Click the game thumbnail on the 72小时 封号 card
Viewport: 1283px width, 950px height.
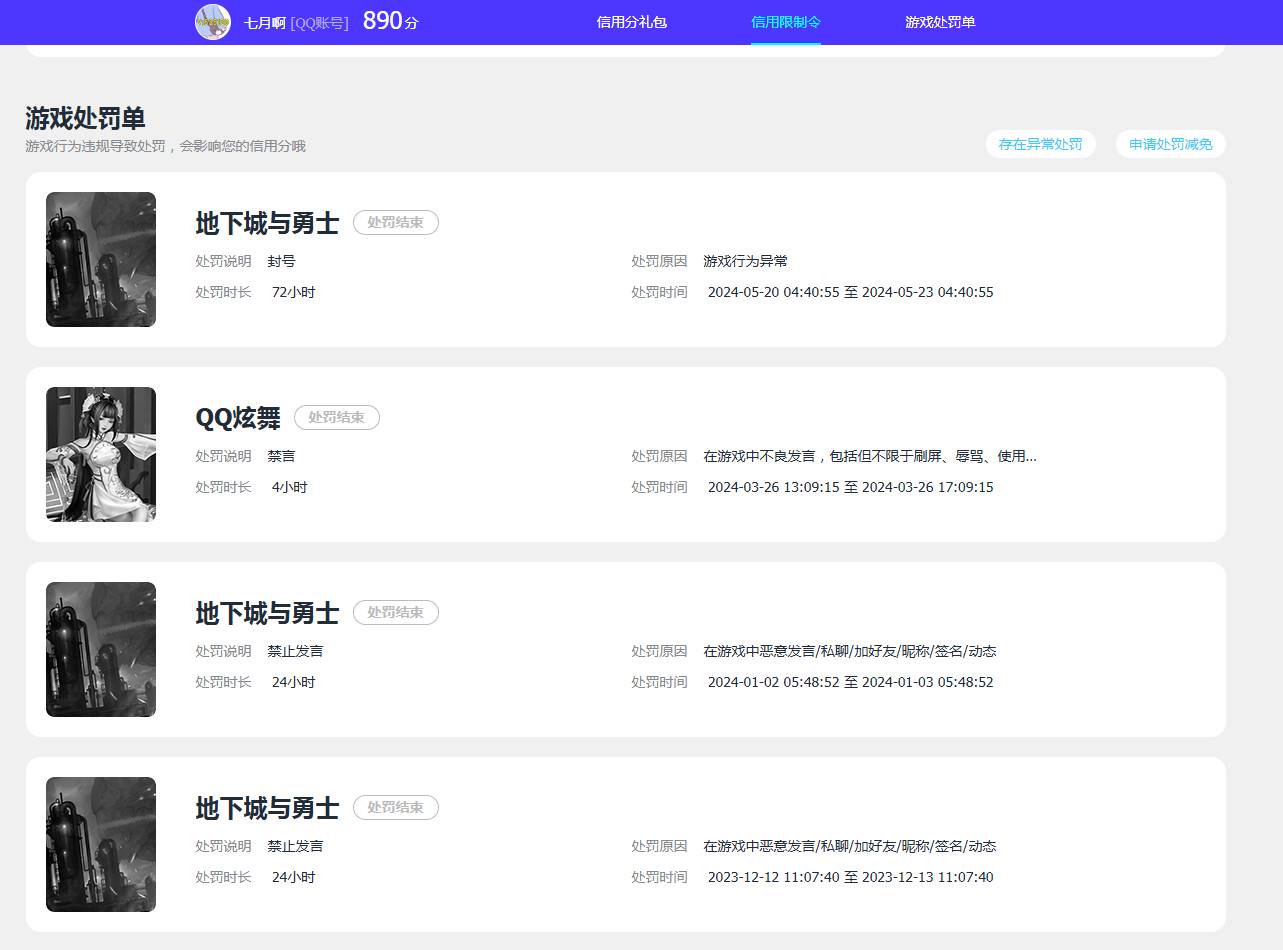[101, 260]
